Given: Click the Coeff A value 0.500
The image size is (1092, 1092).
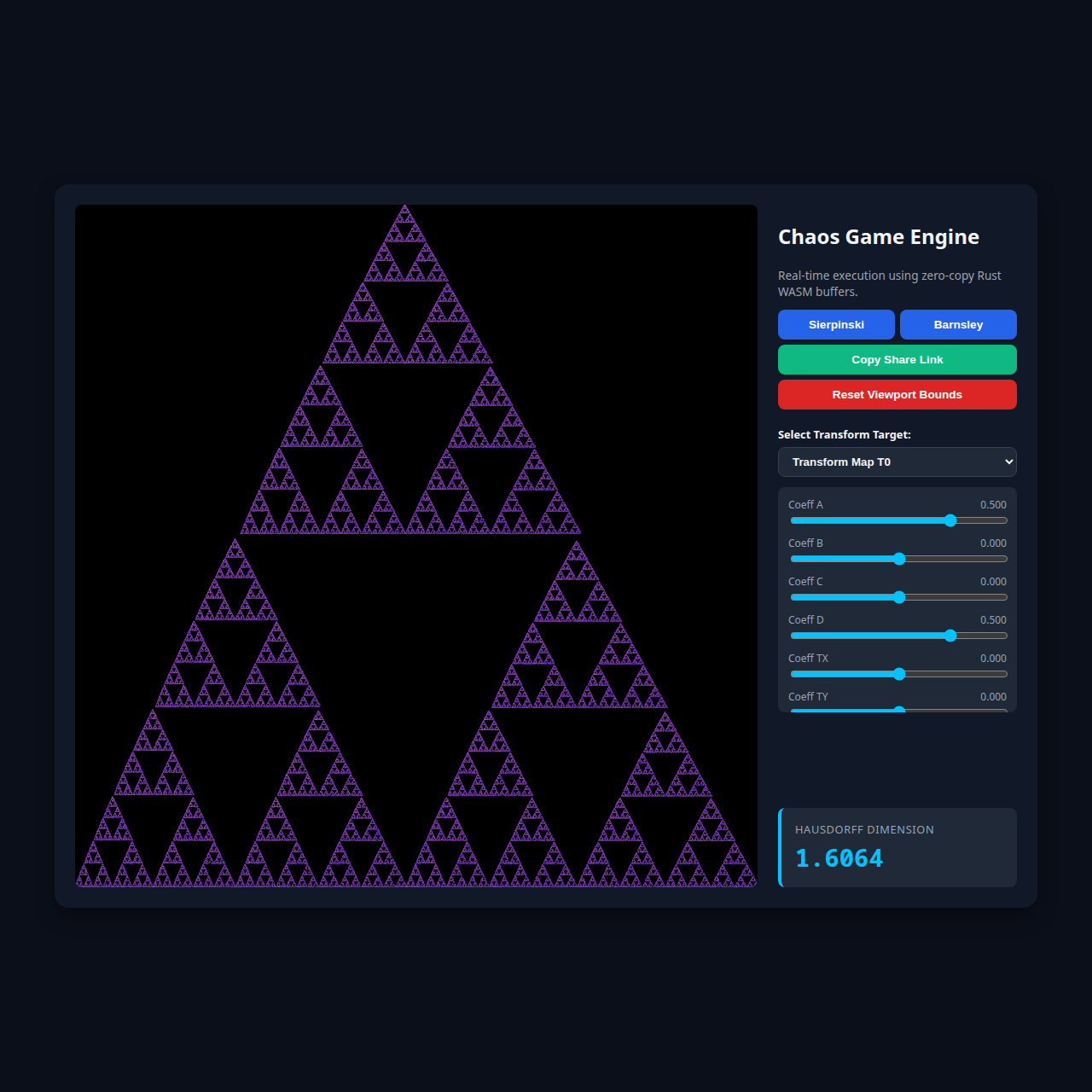Looking at the screenshot, I should click(993, 505).
